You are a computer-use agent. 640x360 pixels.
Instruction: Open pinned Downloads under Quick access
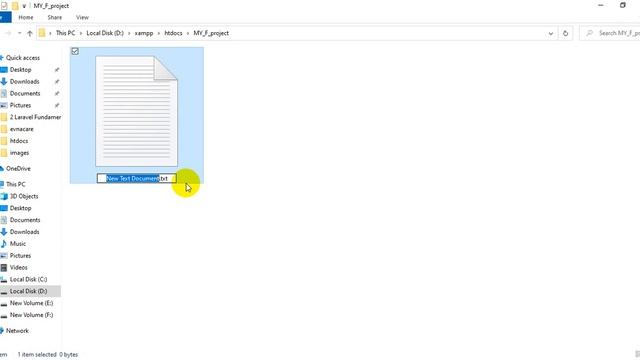tap(24, 82)
